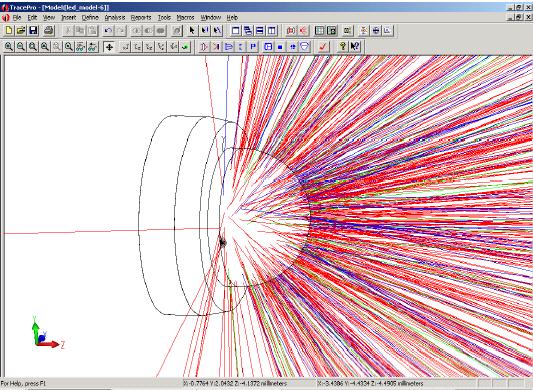Click the blue P toolbar icon
Image resolution: width=533 pixels, height=390 pixels.
pos(253,47)
